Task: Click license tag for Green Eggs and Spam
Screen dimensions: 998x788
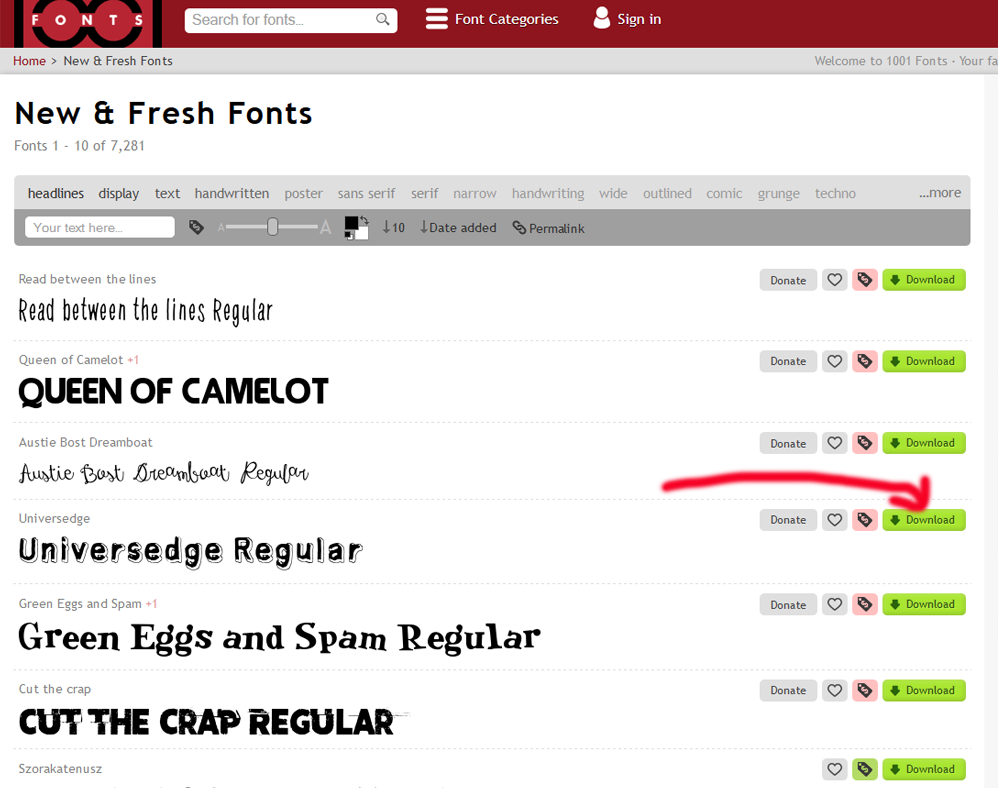Action: (x=864, y=605)
